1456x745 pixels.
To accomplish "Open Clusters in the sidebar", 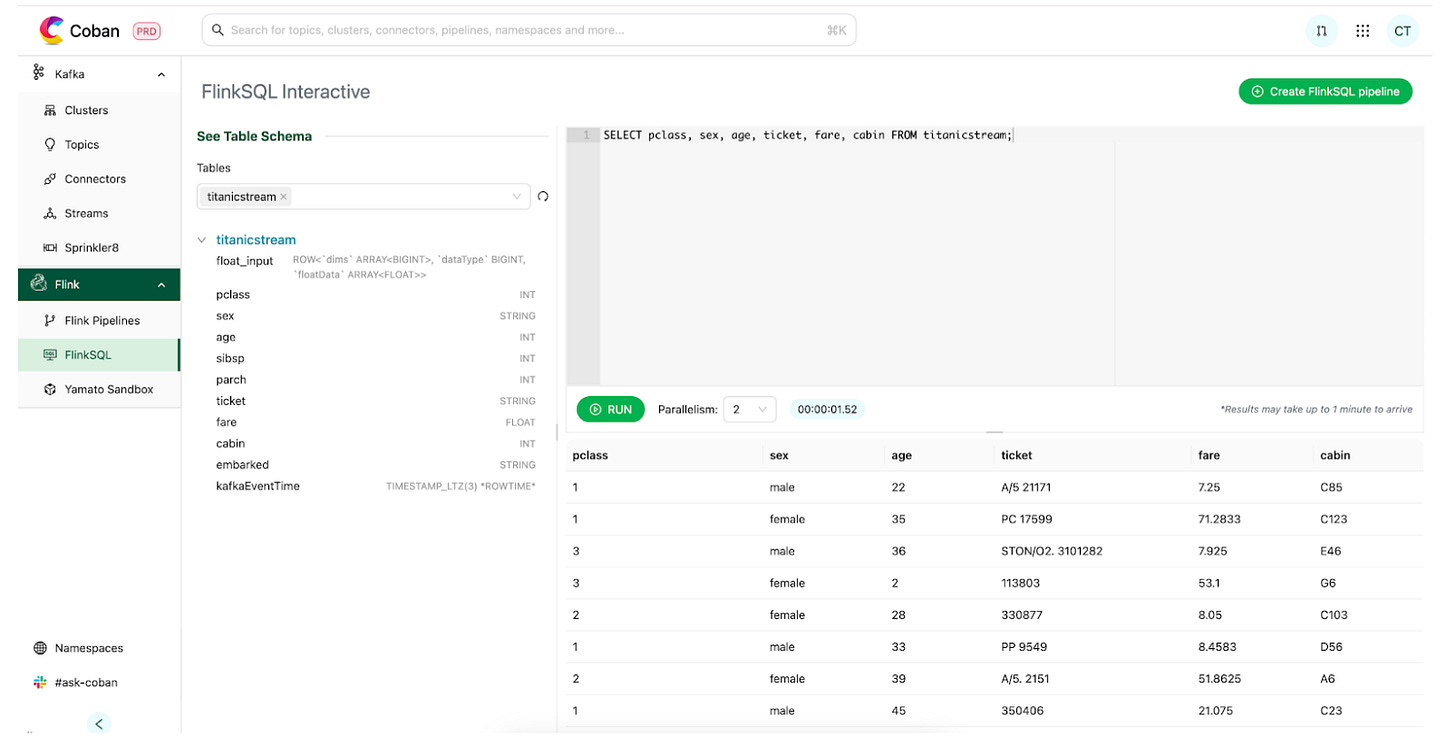I will click(86, 110).
